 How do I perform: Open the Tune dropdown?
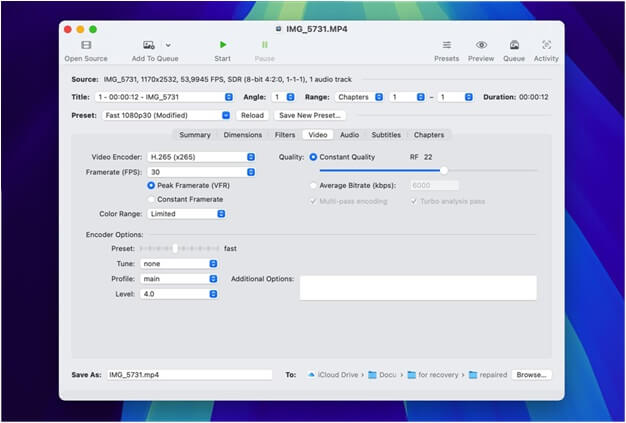[x=179, y=264]
